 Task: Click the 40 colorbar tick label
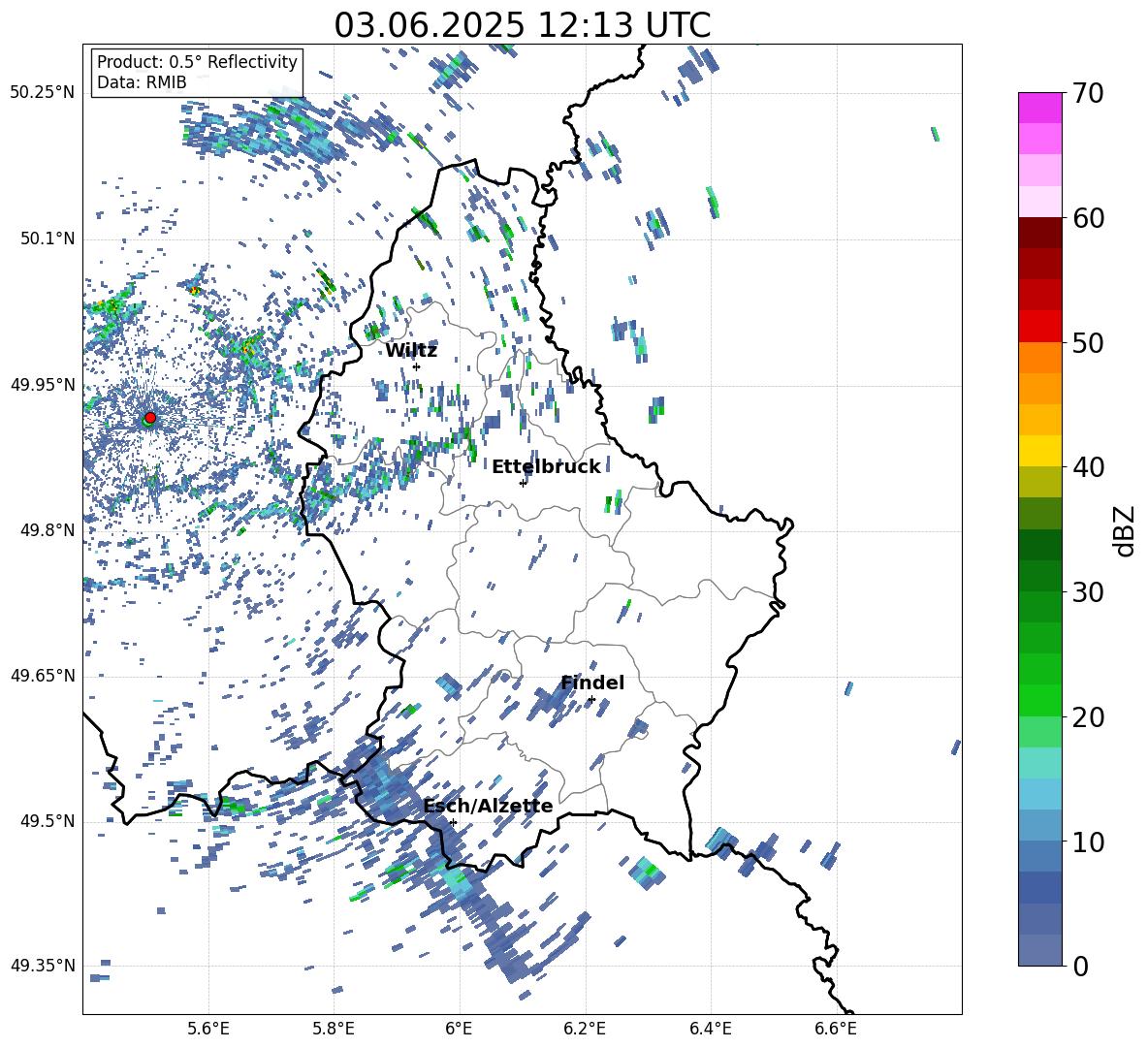(x=1088, y=467)
